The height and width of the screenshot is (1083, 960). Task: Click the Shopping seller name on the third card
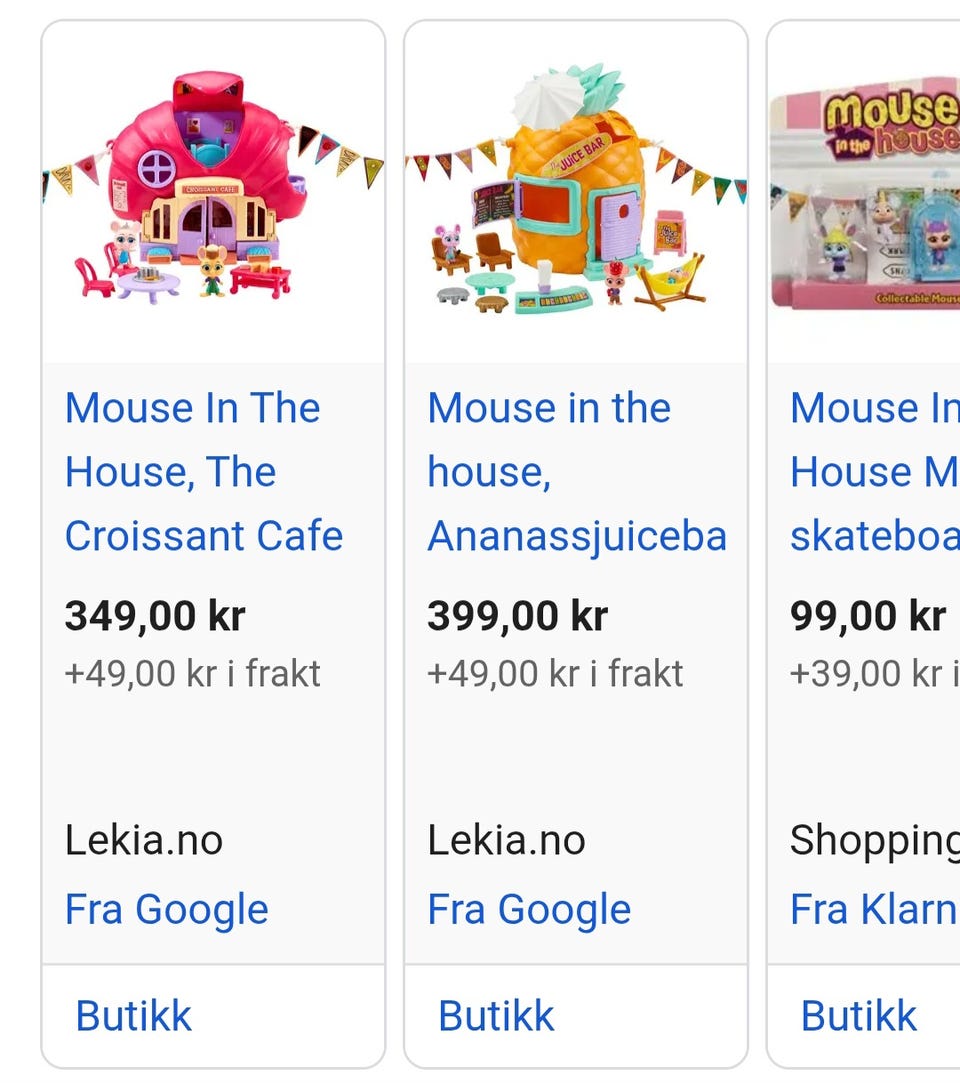coord(874,840)
